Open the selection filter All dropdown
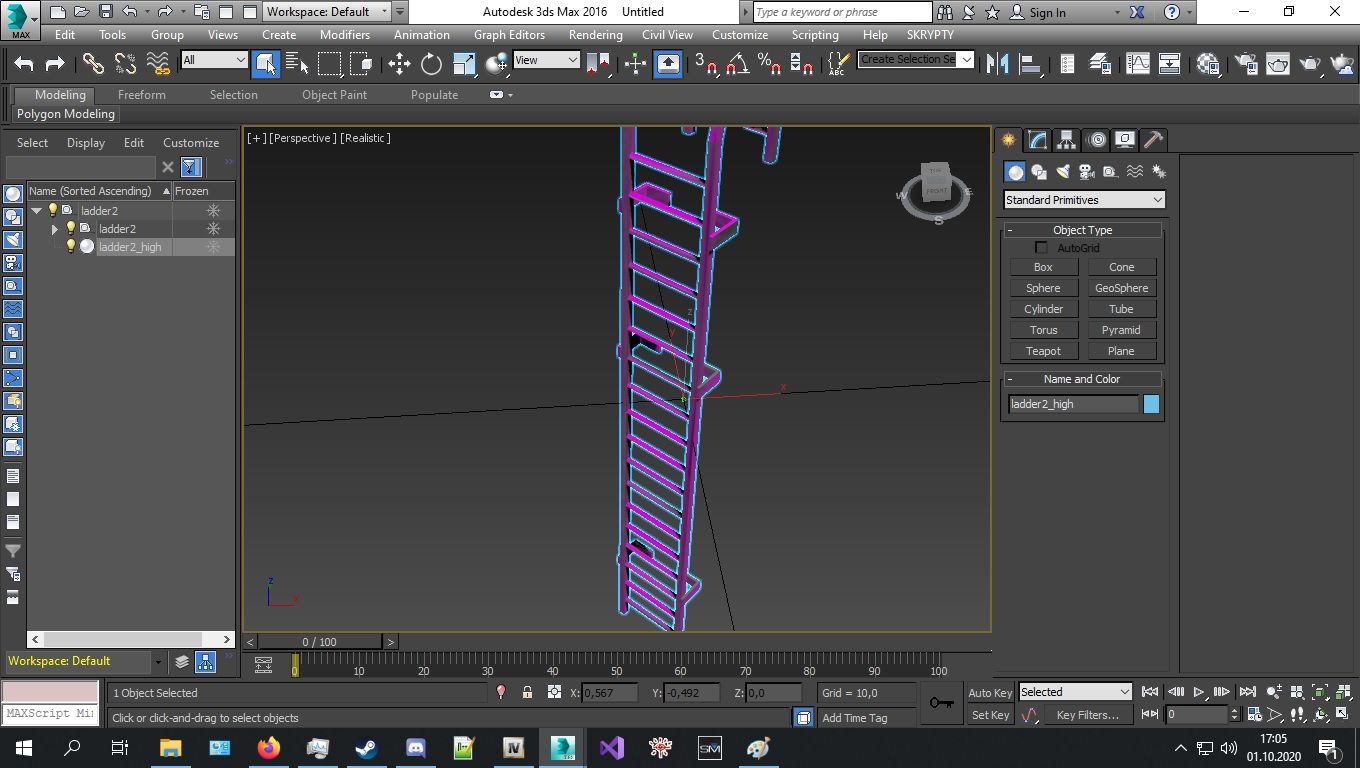Viewport: 1360px width, 768px height. point(240,61)
